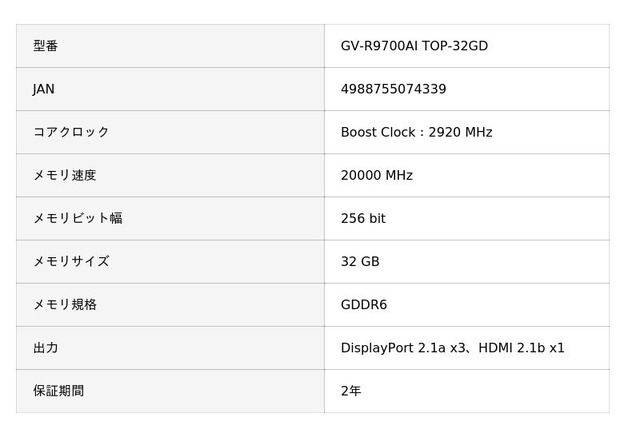Select the GV-R9700AI TOP-32GD model number

(x=414, y=46)
